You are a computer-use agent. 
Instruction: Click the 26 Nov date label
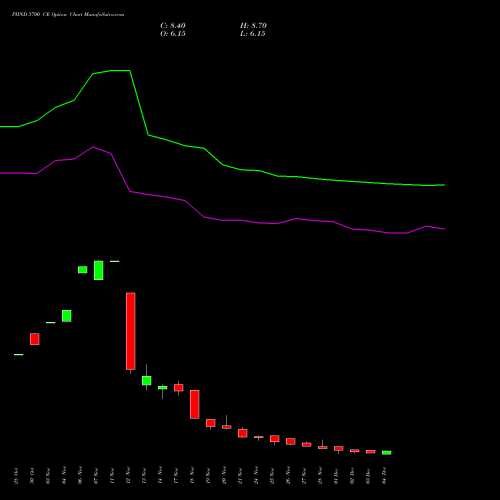coord(288,476)
